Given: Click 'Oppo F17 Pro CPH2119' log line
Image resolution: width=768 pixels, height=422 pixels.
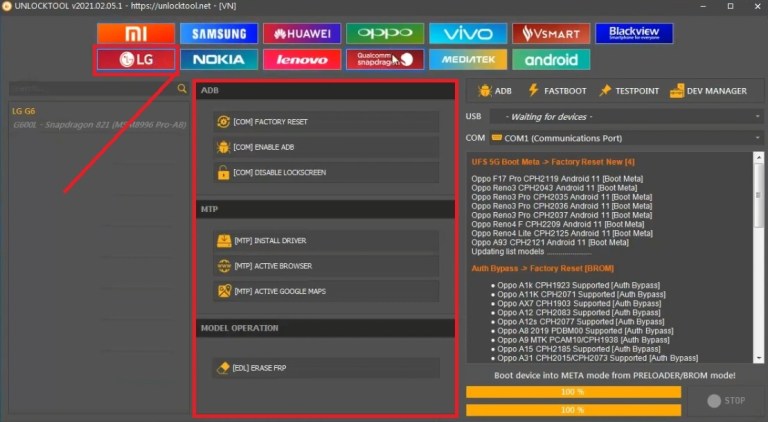Looking at the screenshot, I should (557, 179).
